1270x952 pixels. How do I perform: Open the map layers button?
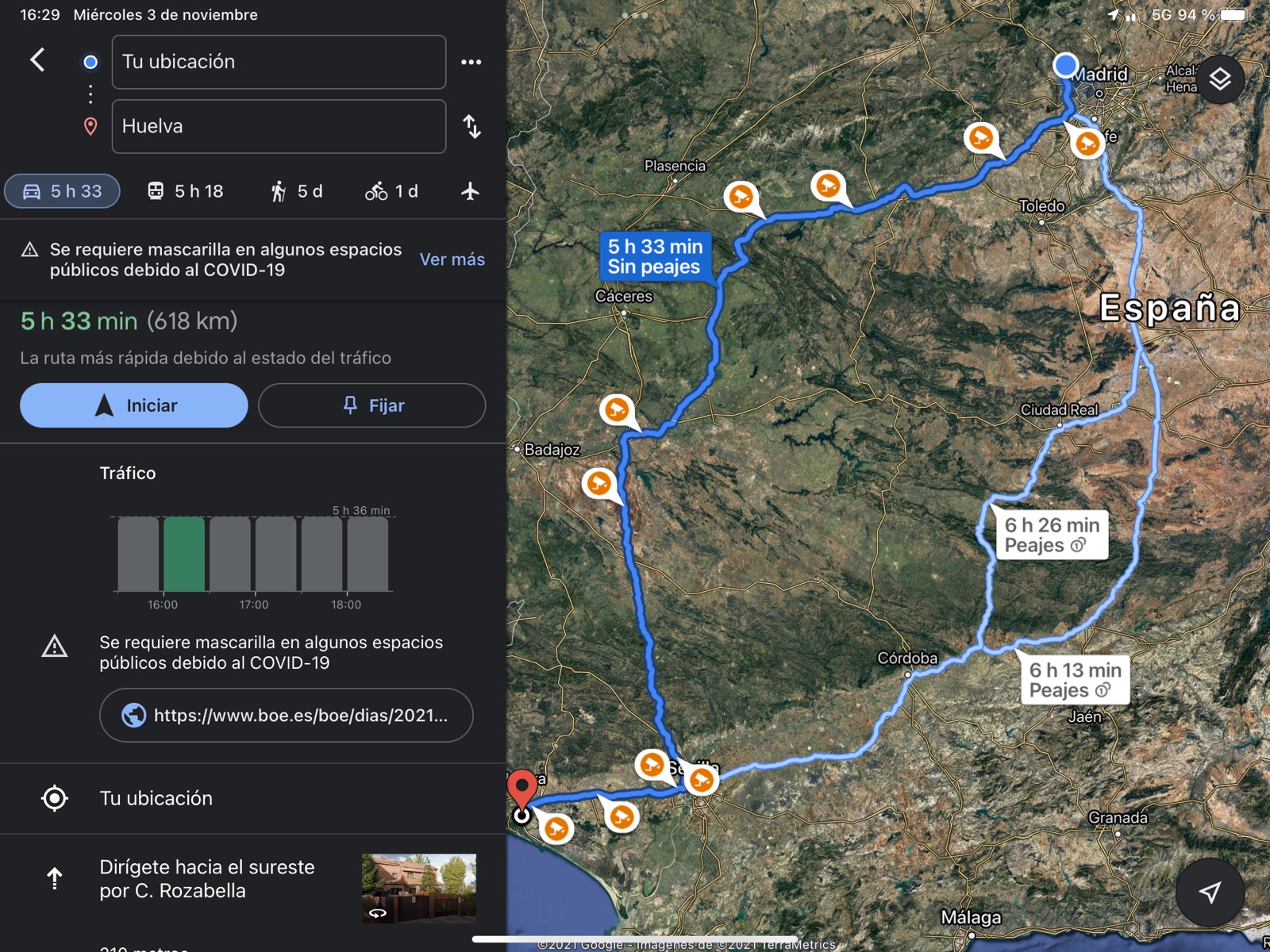(1219, 79)
